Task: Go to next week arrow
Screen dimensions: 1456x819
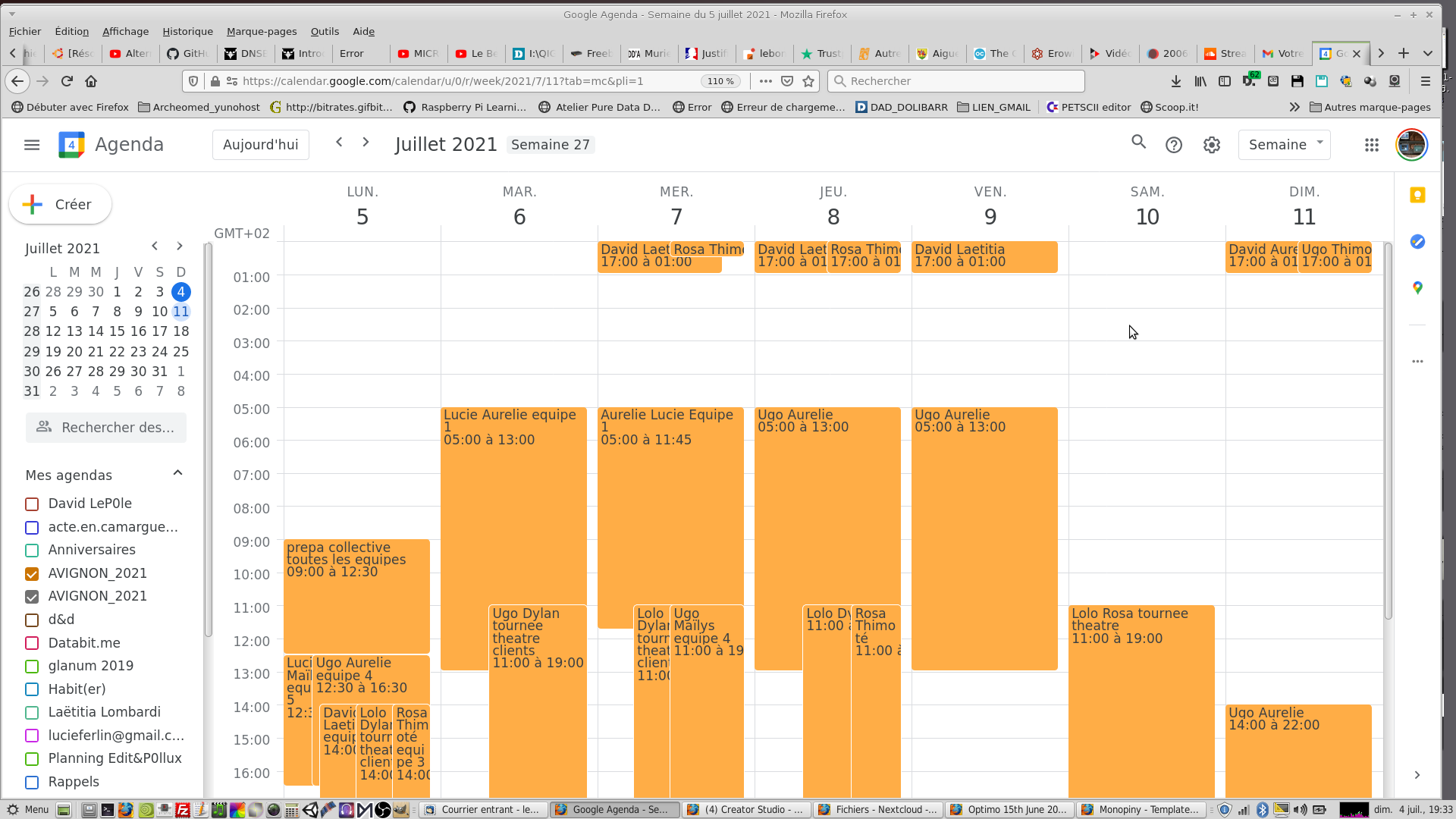Action: click(366, 143)
